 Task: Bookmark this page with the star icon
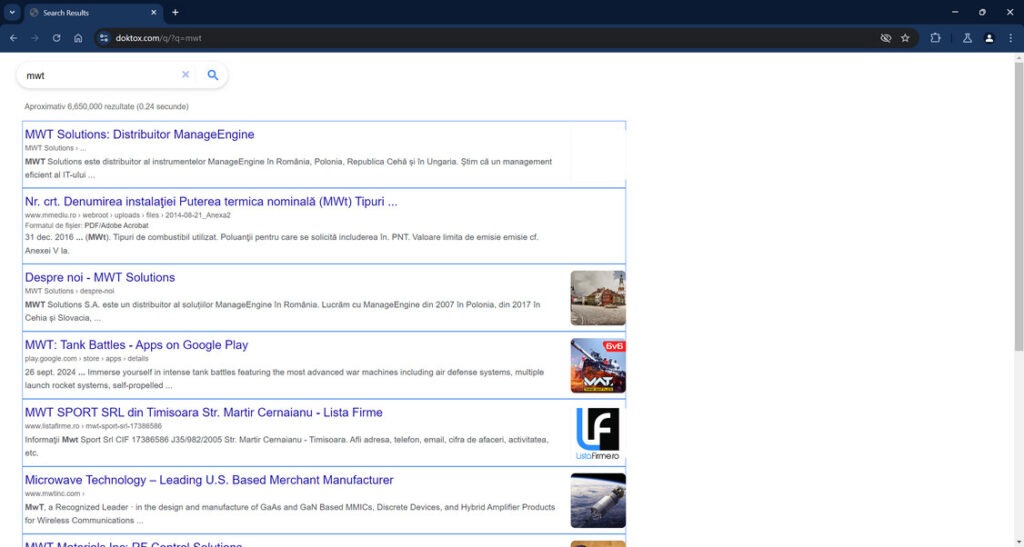[x=905, y=38]
